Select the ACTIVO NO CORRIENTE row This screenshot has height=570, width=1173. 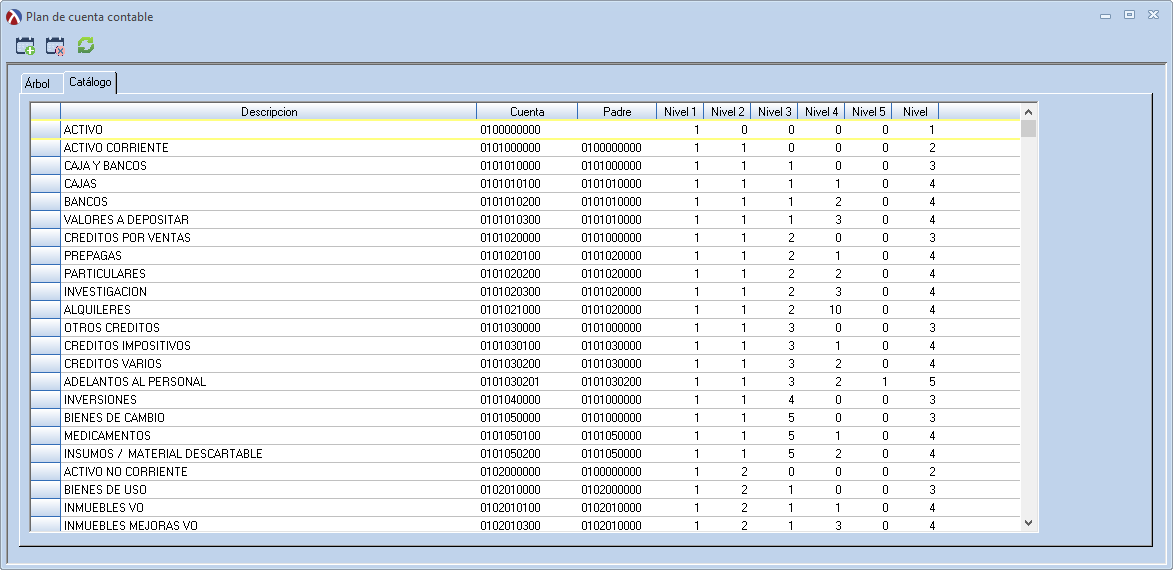[525, 471]
